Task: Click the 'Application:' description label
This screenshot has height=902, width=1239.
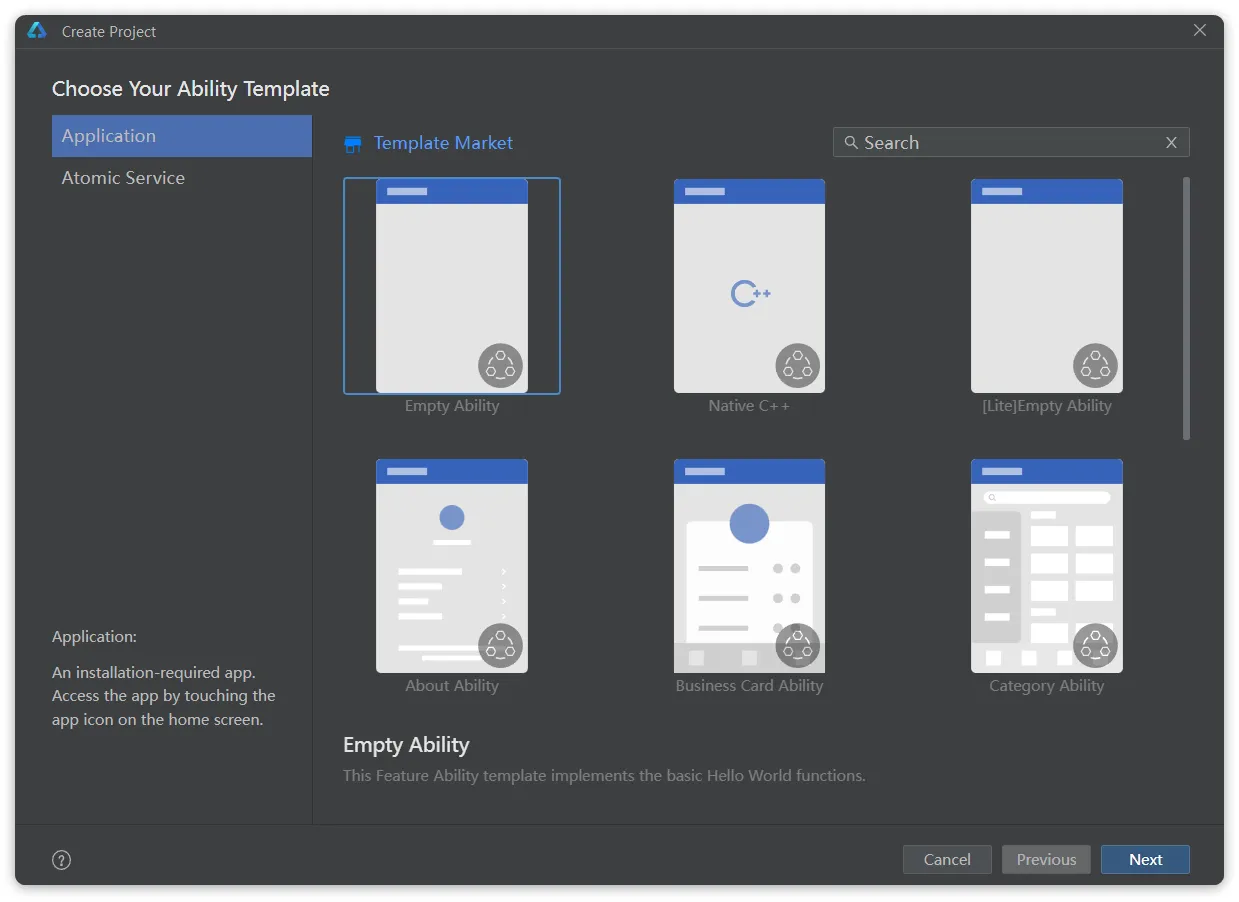Action: 94,636
